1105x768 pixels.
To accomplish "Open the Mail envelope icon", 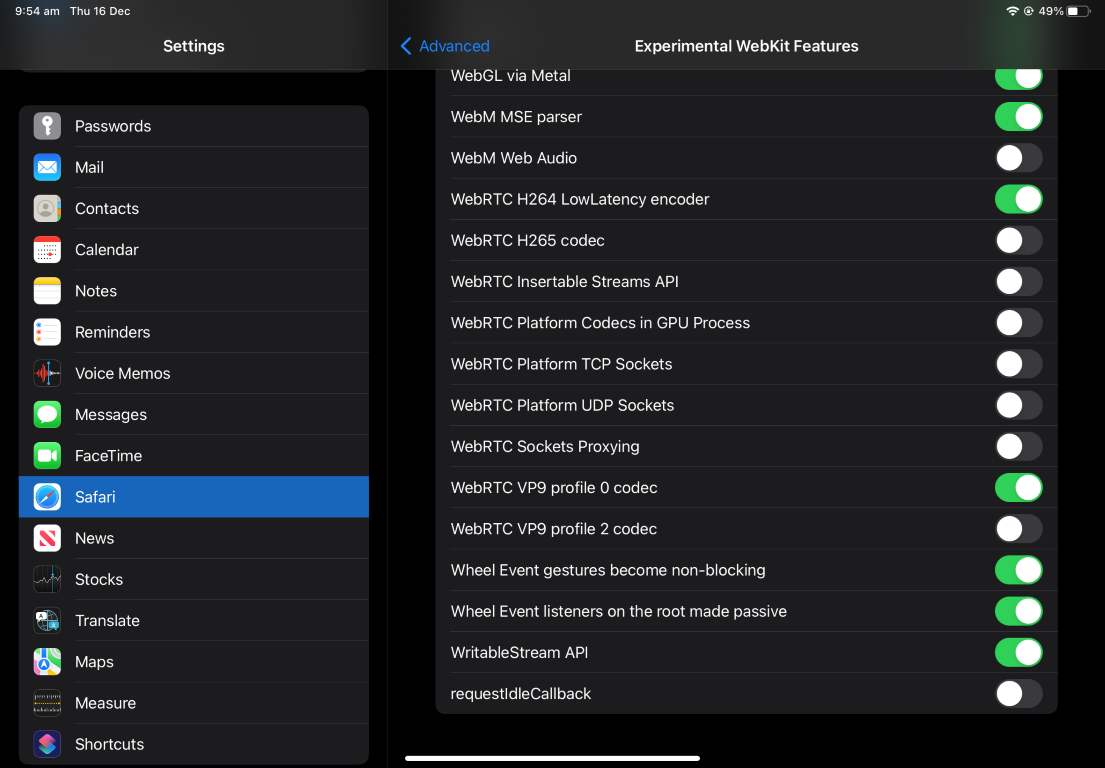I will (x=47, y=167).
